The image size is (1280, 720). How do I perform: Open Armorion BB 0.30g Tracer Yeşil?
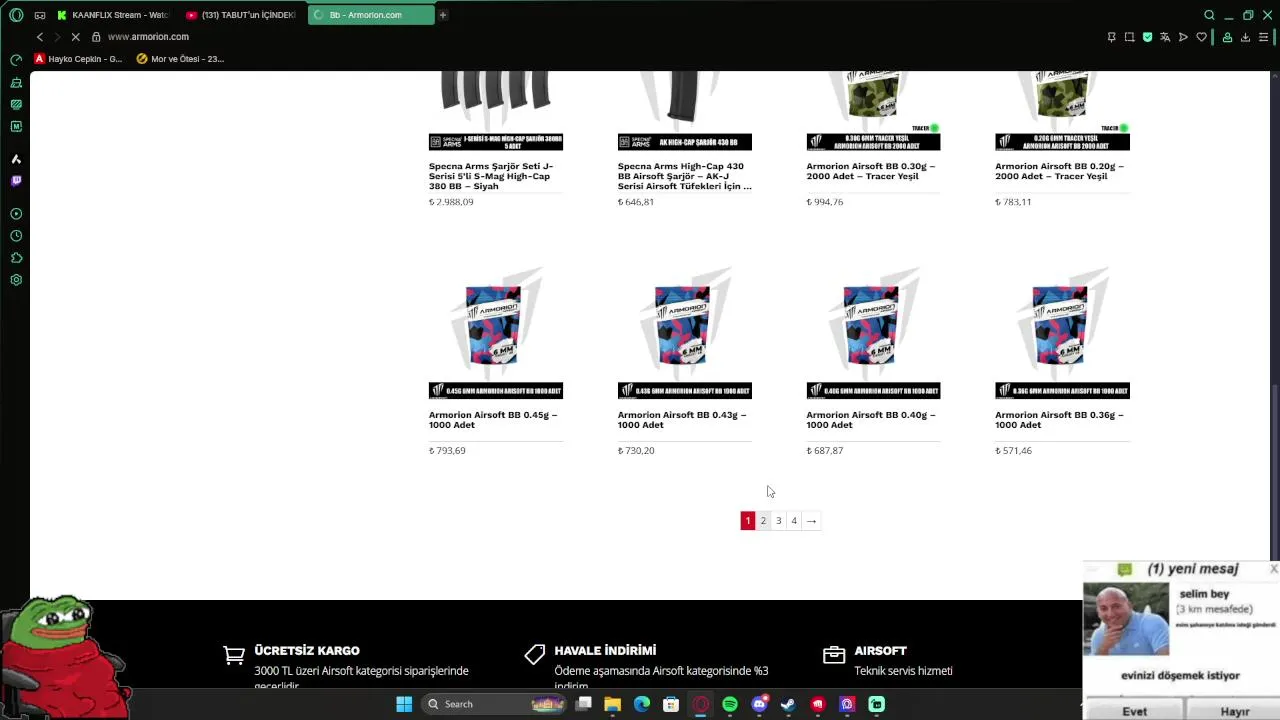coord(871,171)
